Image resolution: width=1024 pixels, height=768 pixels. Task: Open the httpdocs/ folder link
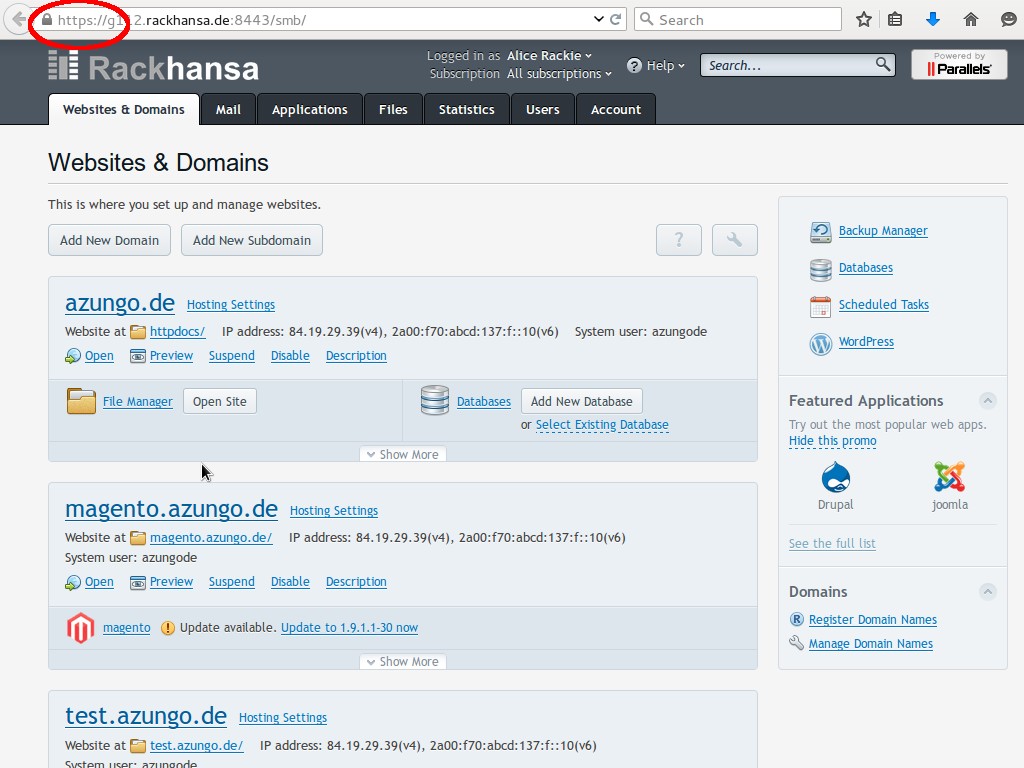[x=177, y=332]
